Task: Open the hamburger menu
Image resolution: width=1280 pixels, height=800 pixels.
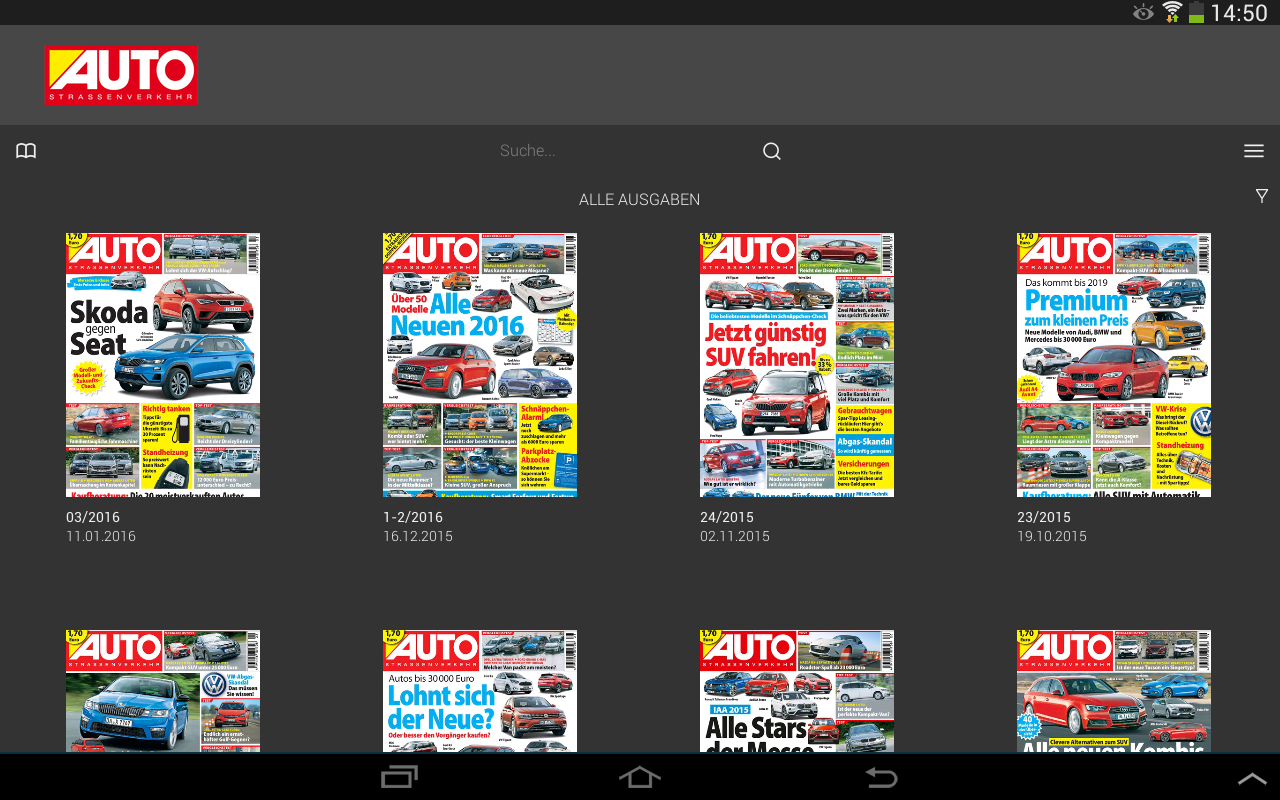Action: tap(1253, 151)
